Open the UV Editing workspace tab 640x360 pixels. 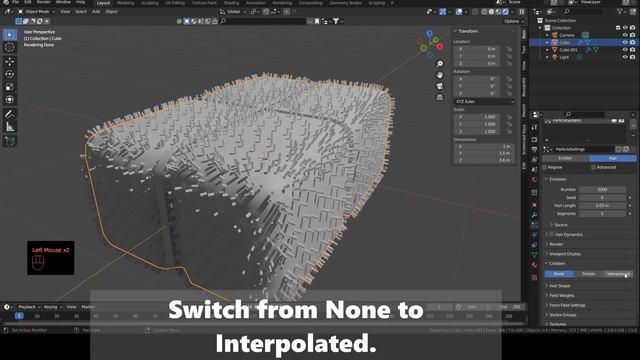pyautogui.click(x=175, y=3)
